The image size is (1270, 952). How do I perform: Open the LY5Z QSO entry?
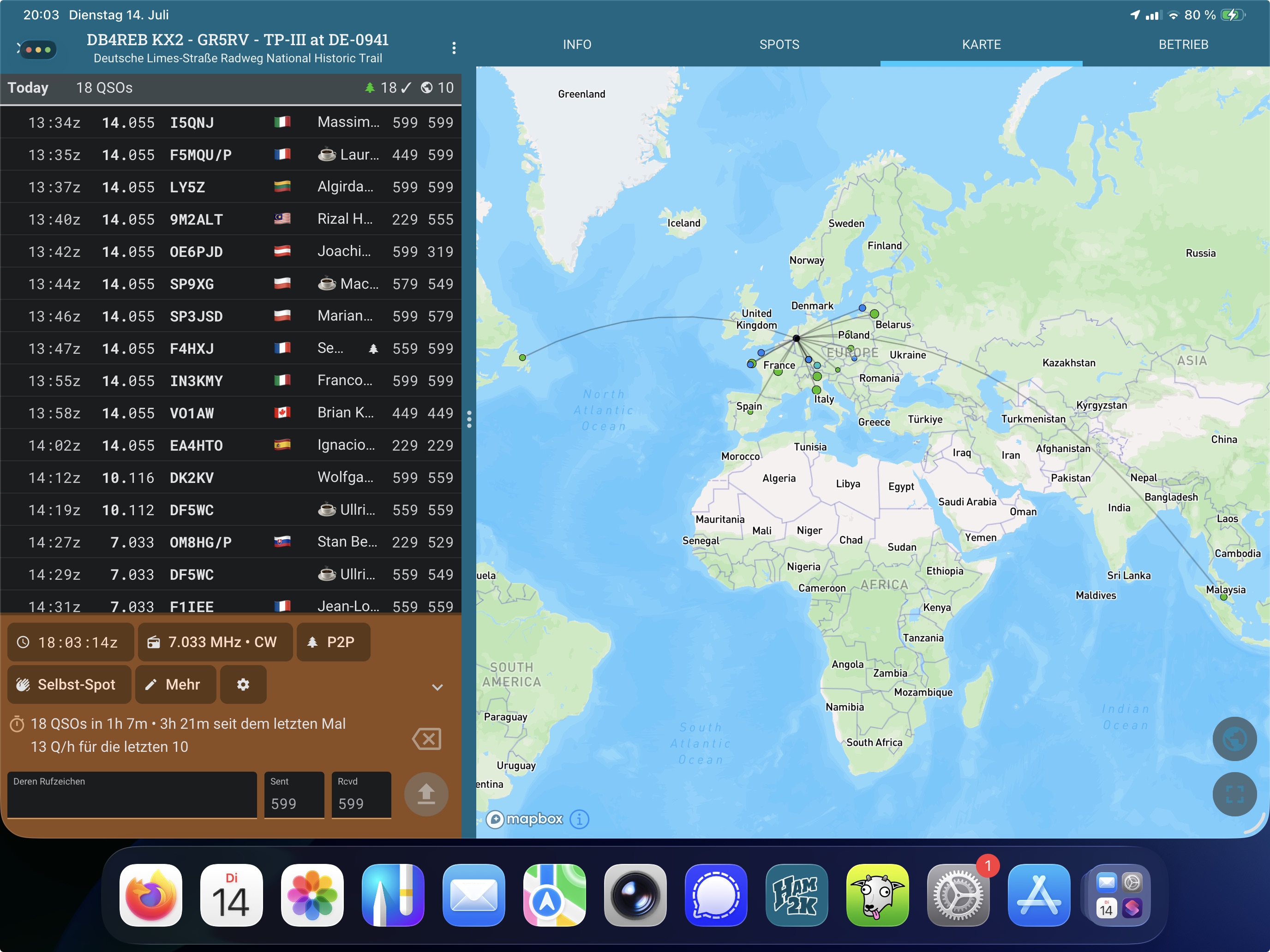coord(231,187)
